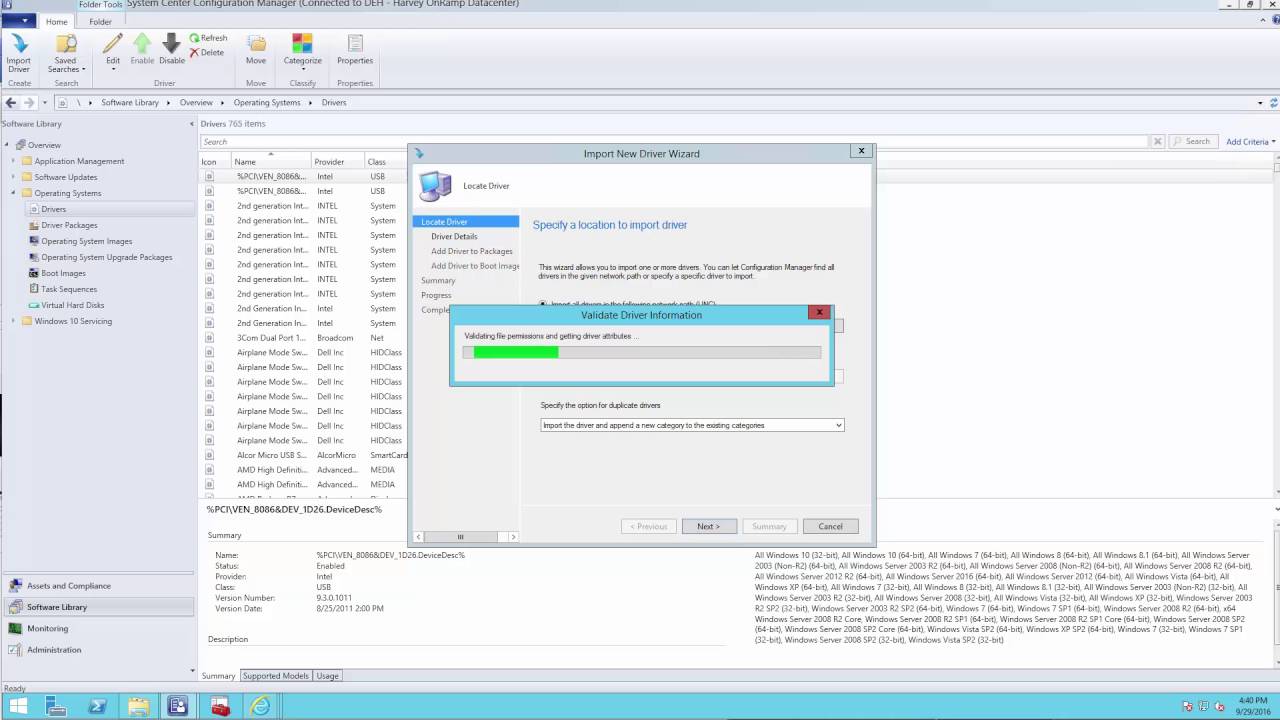Sort list by Provider column
1280x720 pixels.
[x=336, y=161]
